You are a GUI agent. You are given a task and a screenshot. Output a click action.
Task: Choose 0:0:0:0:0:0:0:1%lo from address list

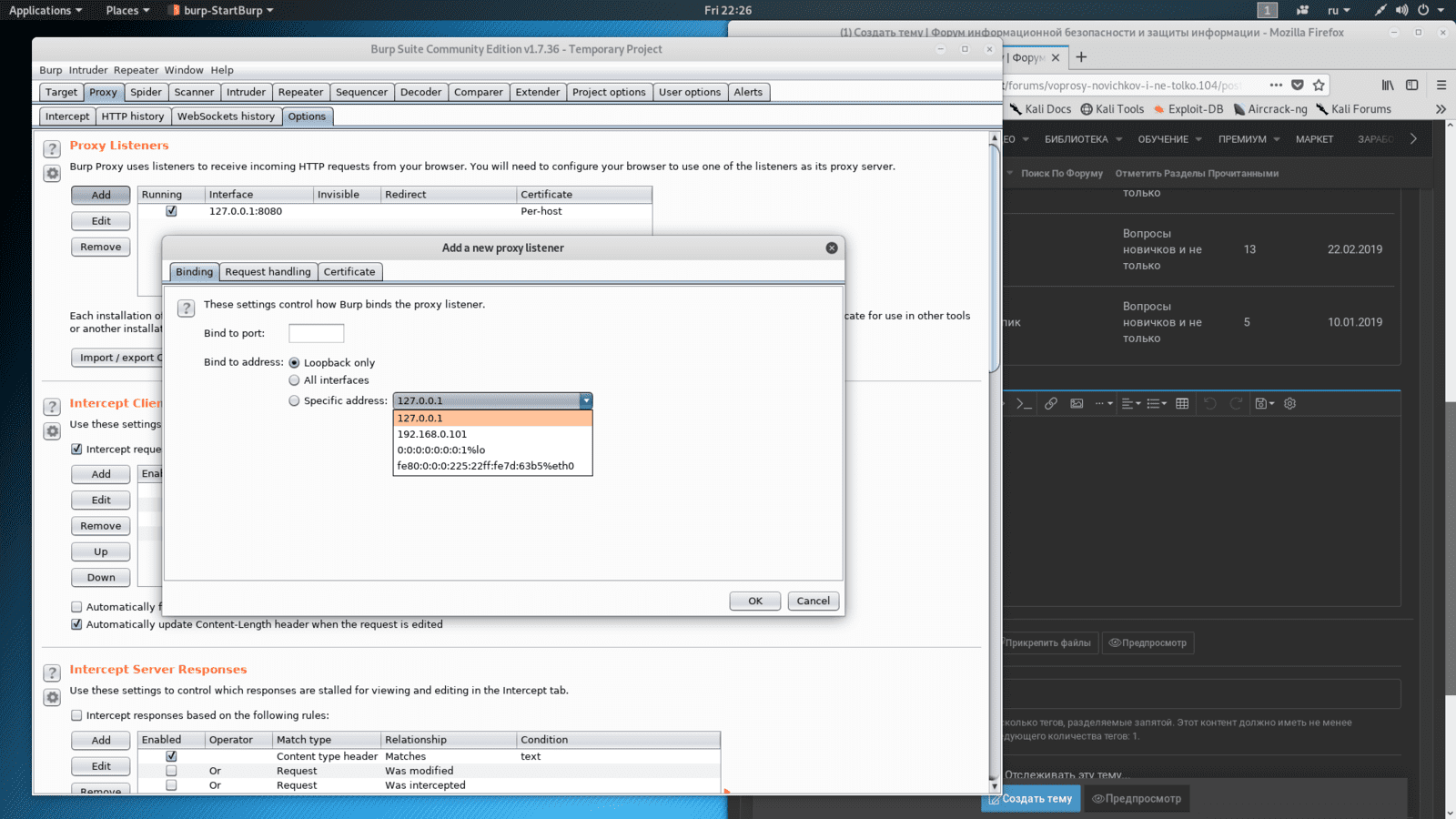[x=492, y=450]
